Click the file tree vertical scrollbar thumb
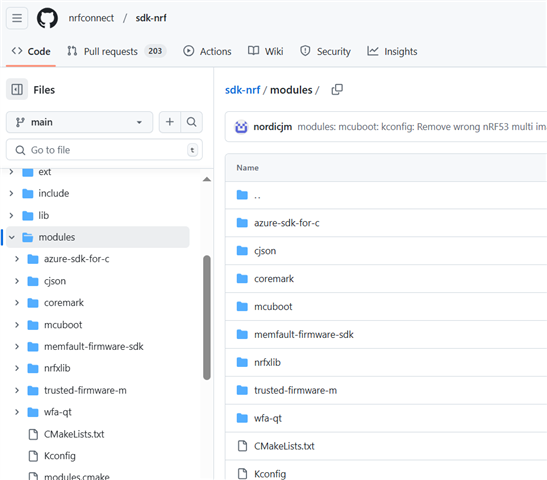 (x=207, y=317)
